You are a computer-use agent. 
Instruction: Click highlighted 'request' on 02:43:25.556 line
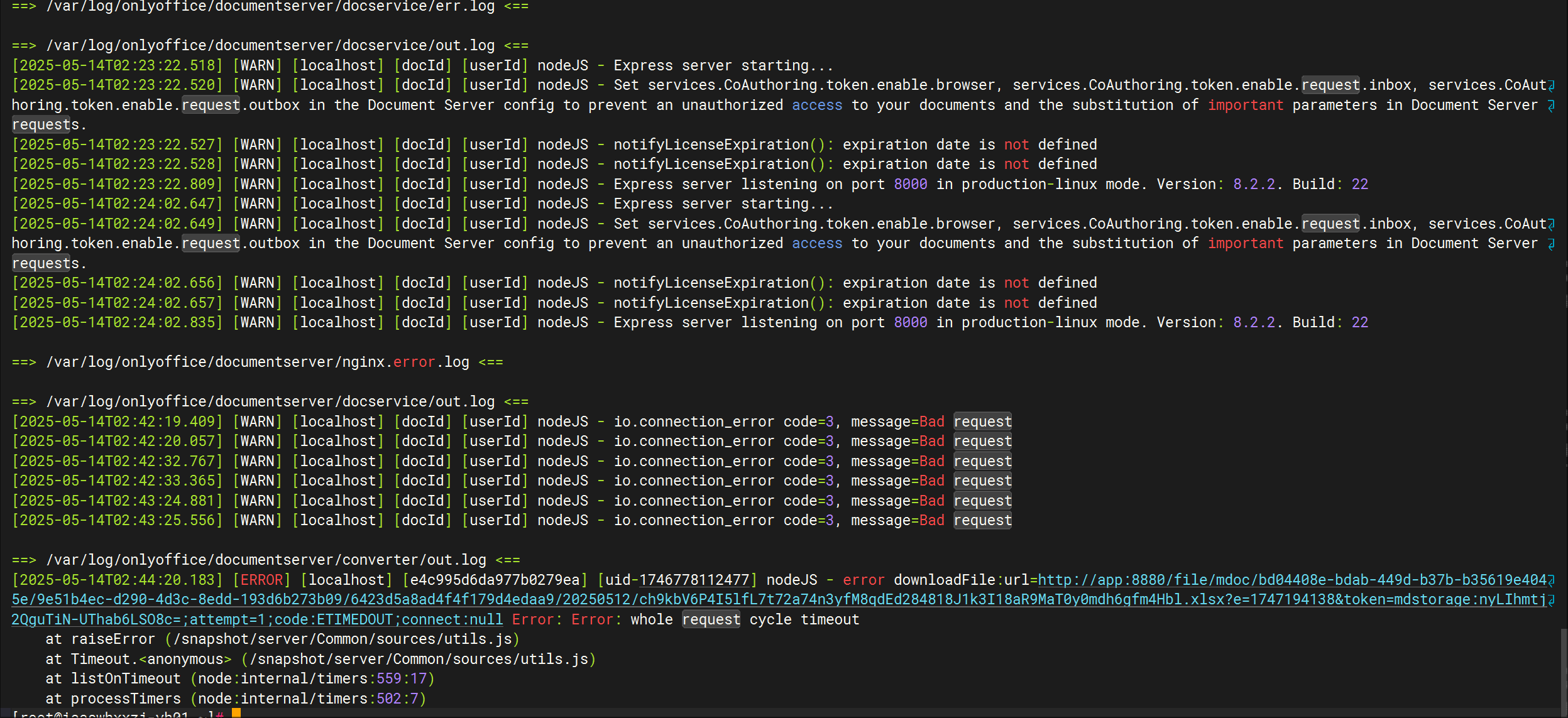point(982,520)
